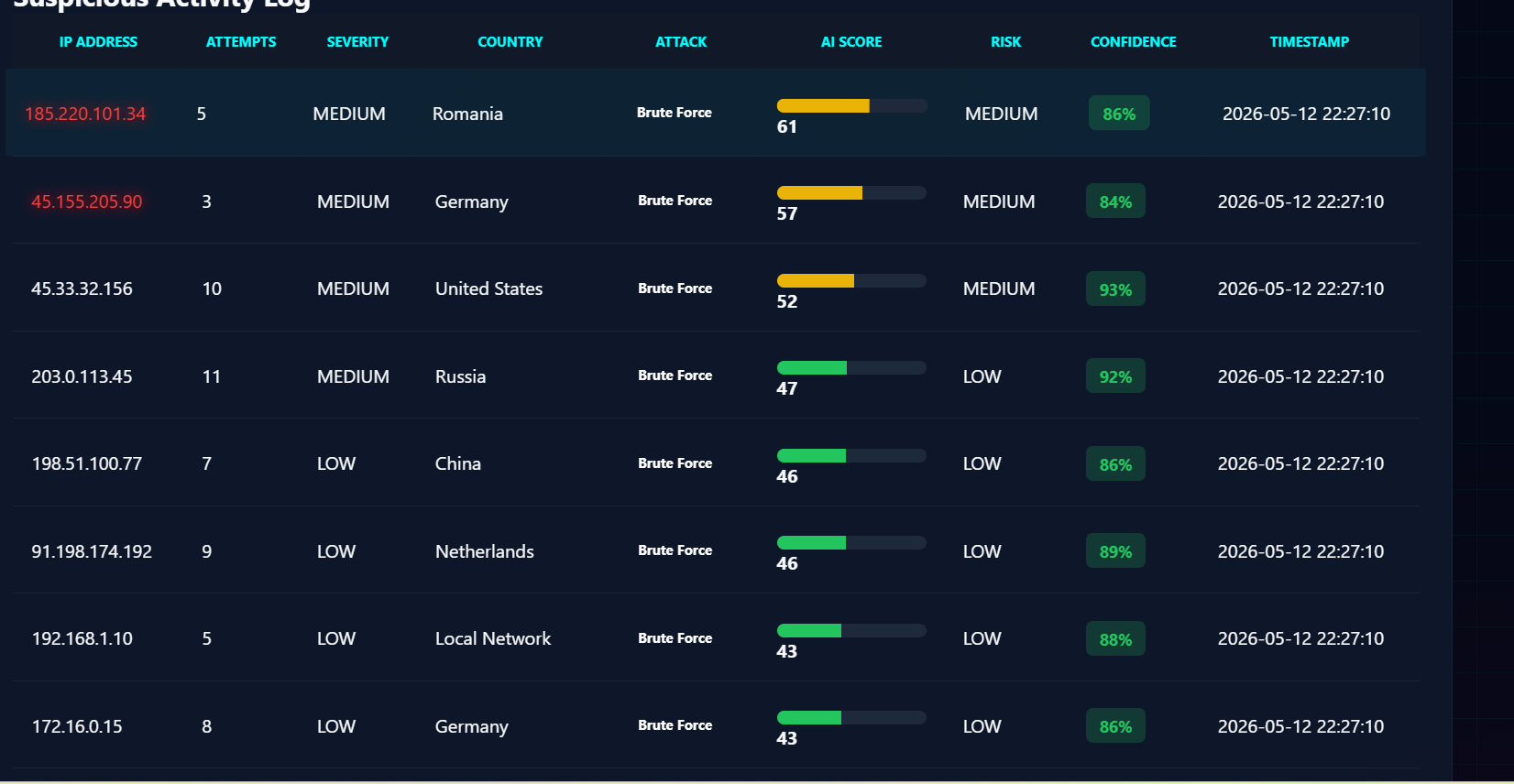Click the RISK column header
The width and height of the screenshot is (1514, 784).
1005,42
